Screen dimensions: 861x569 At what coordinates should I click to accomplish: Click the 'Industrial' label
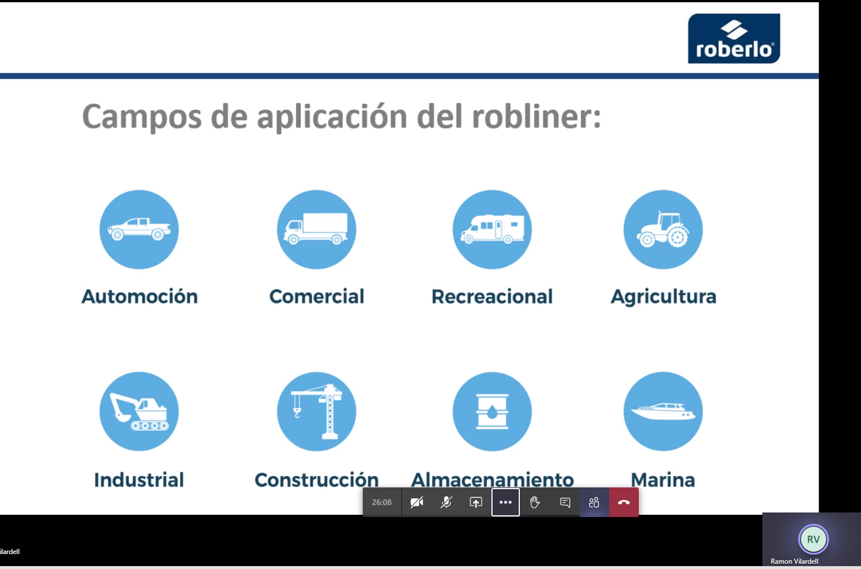139,479
